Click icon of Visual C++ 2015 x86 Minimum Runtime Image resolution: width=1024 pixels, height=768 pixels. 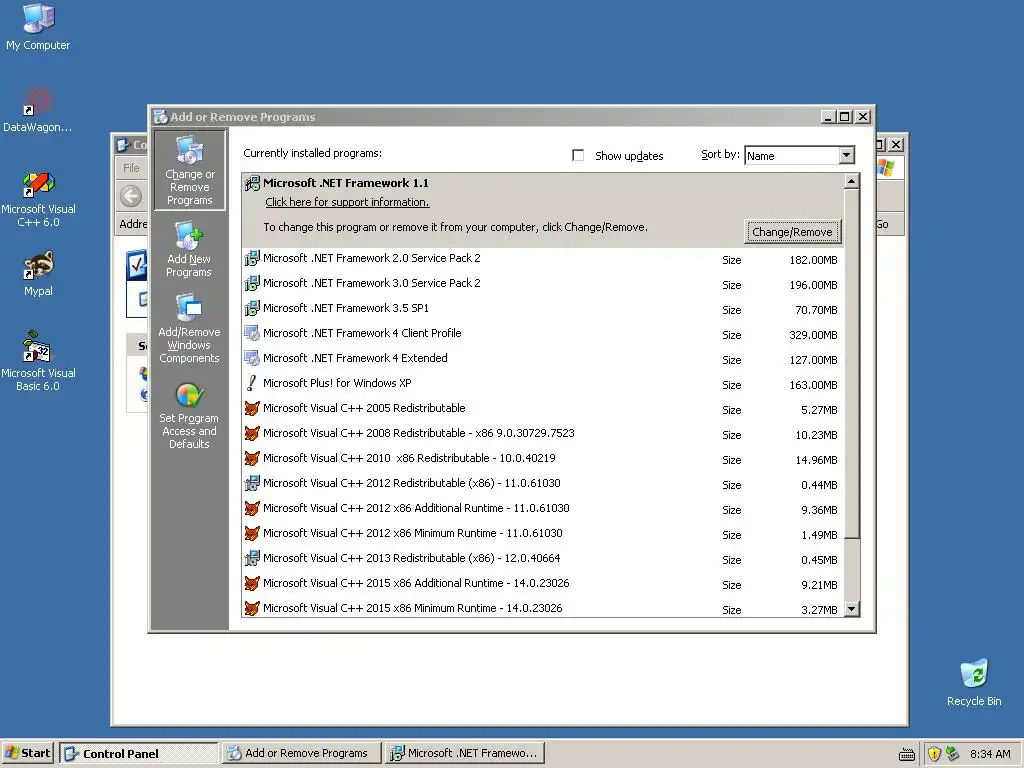(x=252, y=608)
